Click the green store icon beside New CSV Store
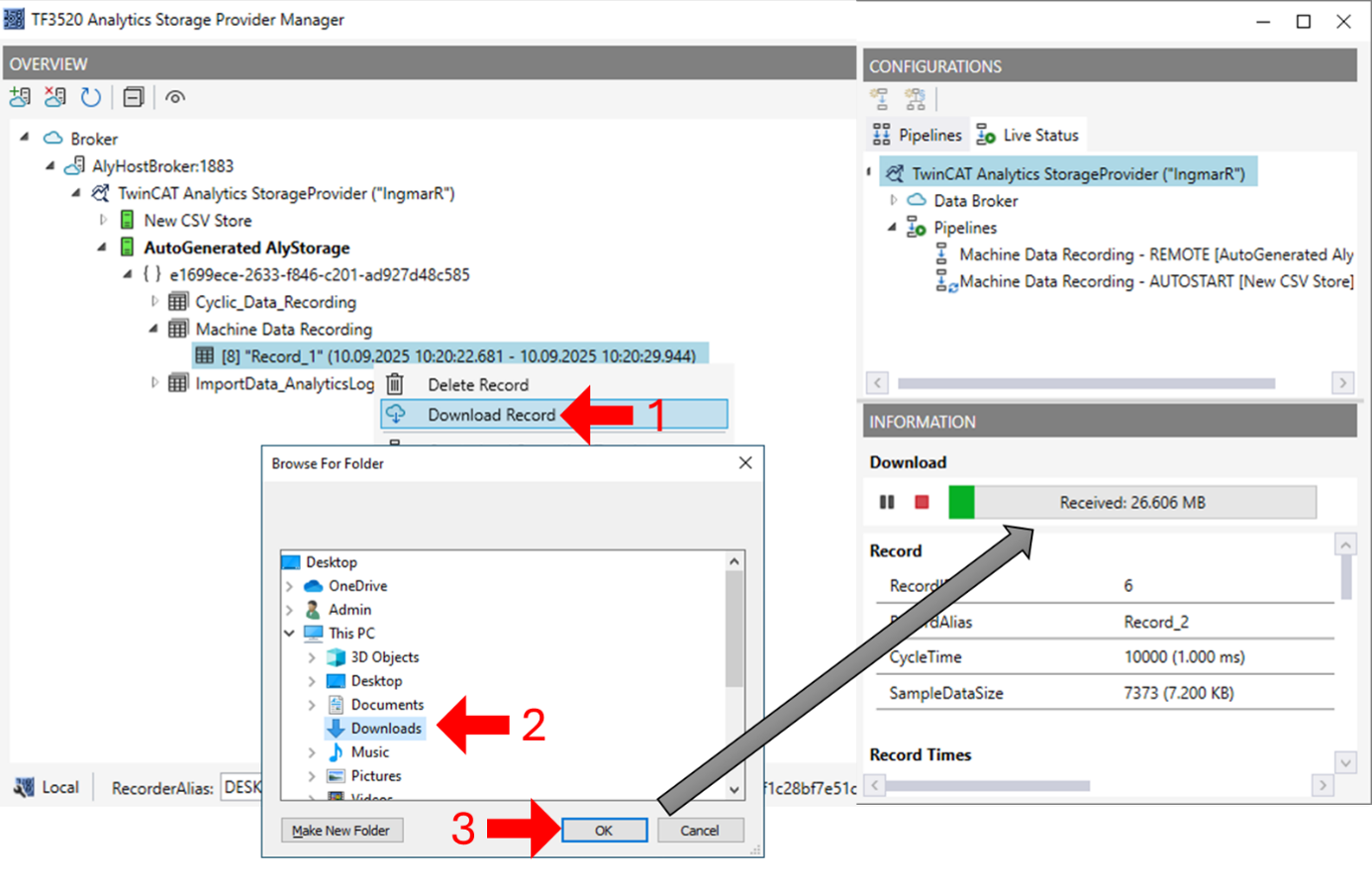 click(127, 220)
